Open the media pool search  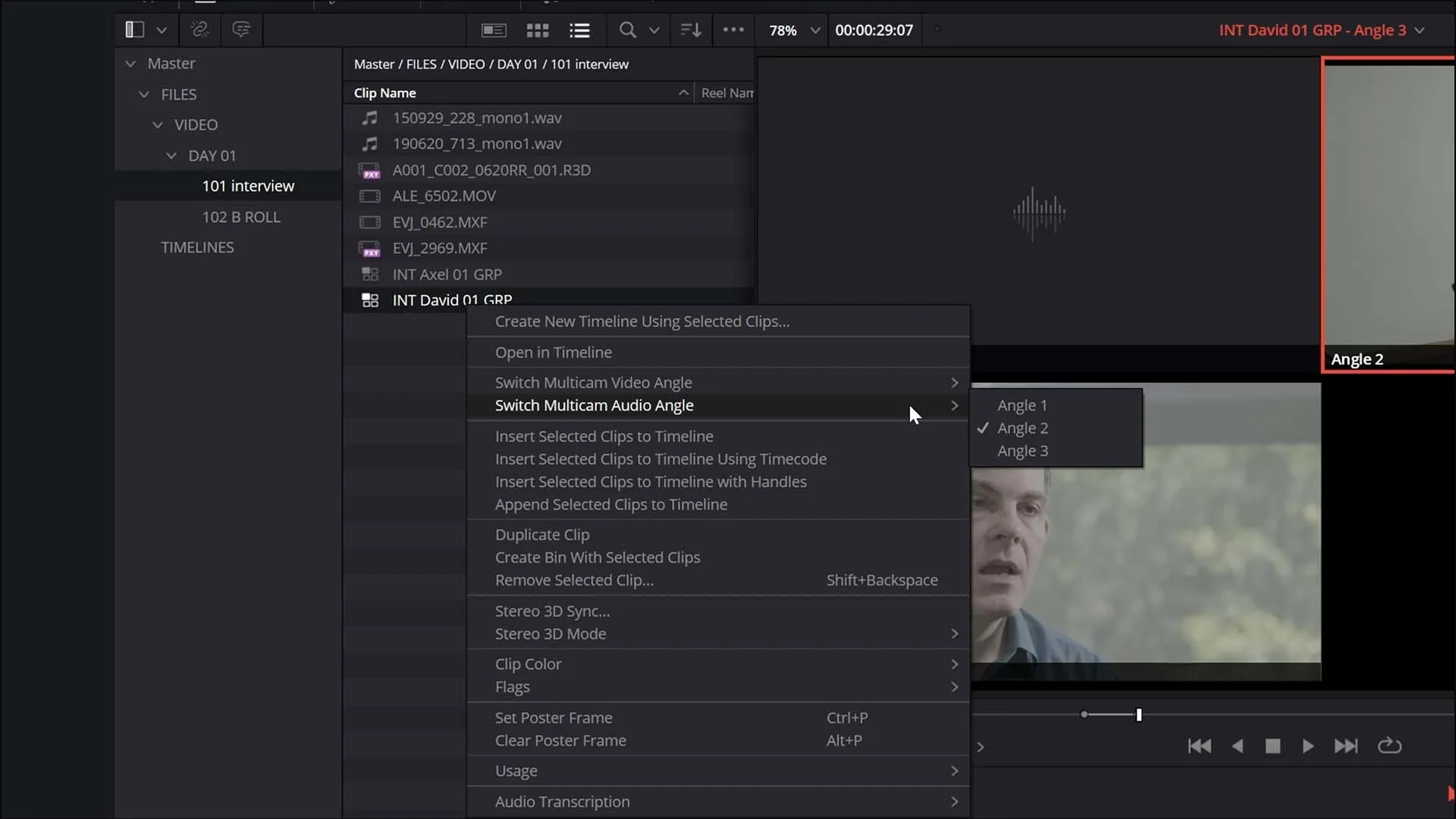coord(628,30)
